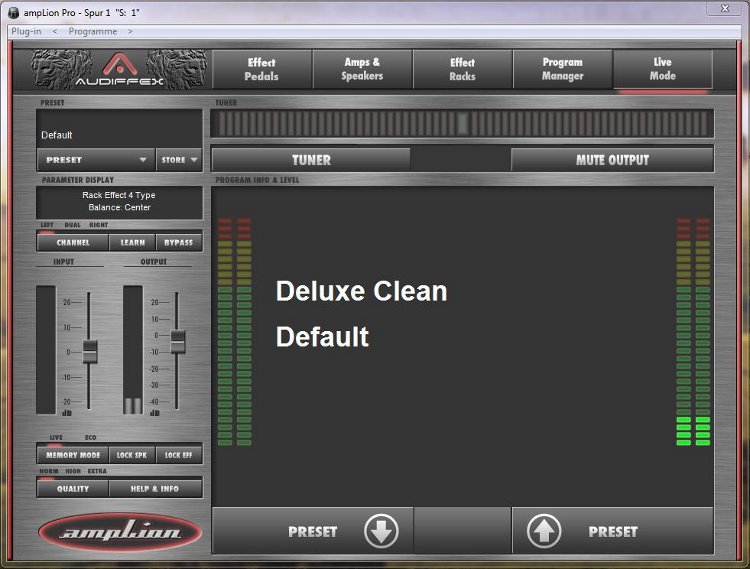Open the Effect Pedals tab
This screenshot has width=750, height=569.
(x=262, y=69)
